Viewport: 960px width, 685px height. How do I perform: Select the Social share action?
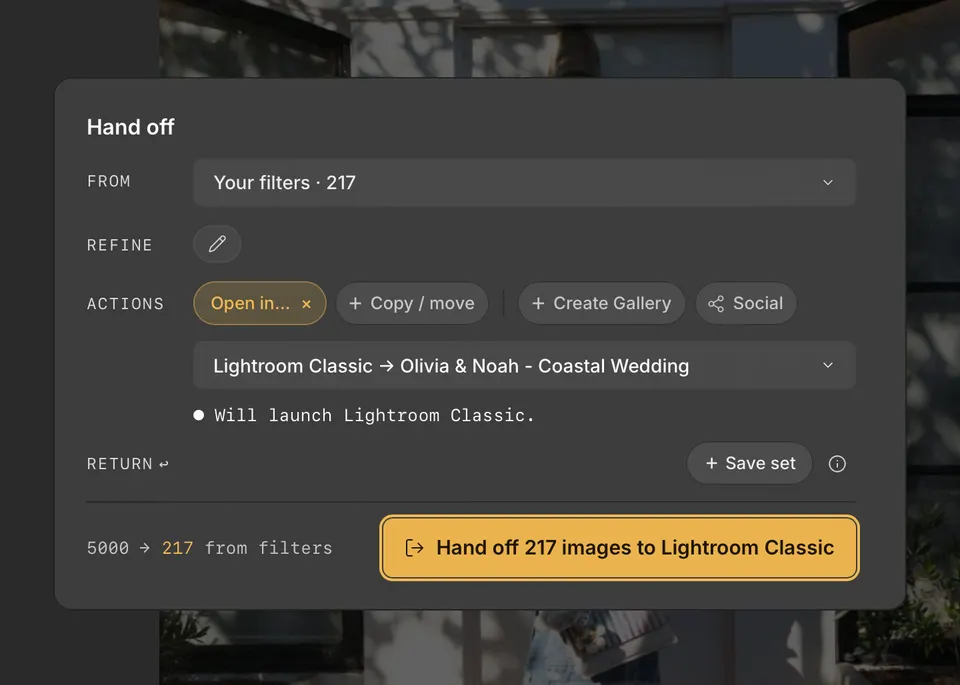pos(746,303)
